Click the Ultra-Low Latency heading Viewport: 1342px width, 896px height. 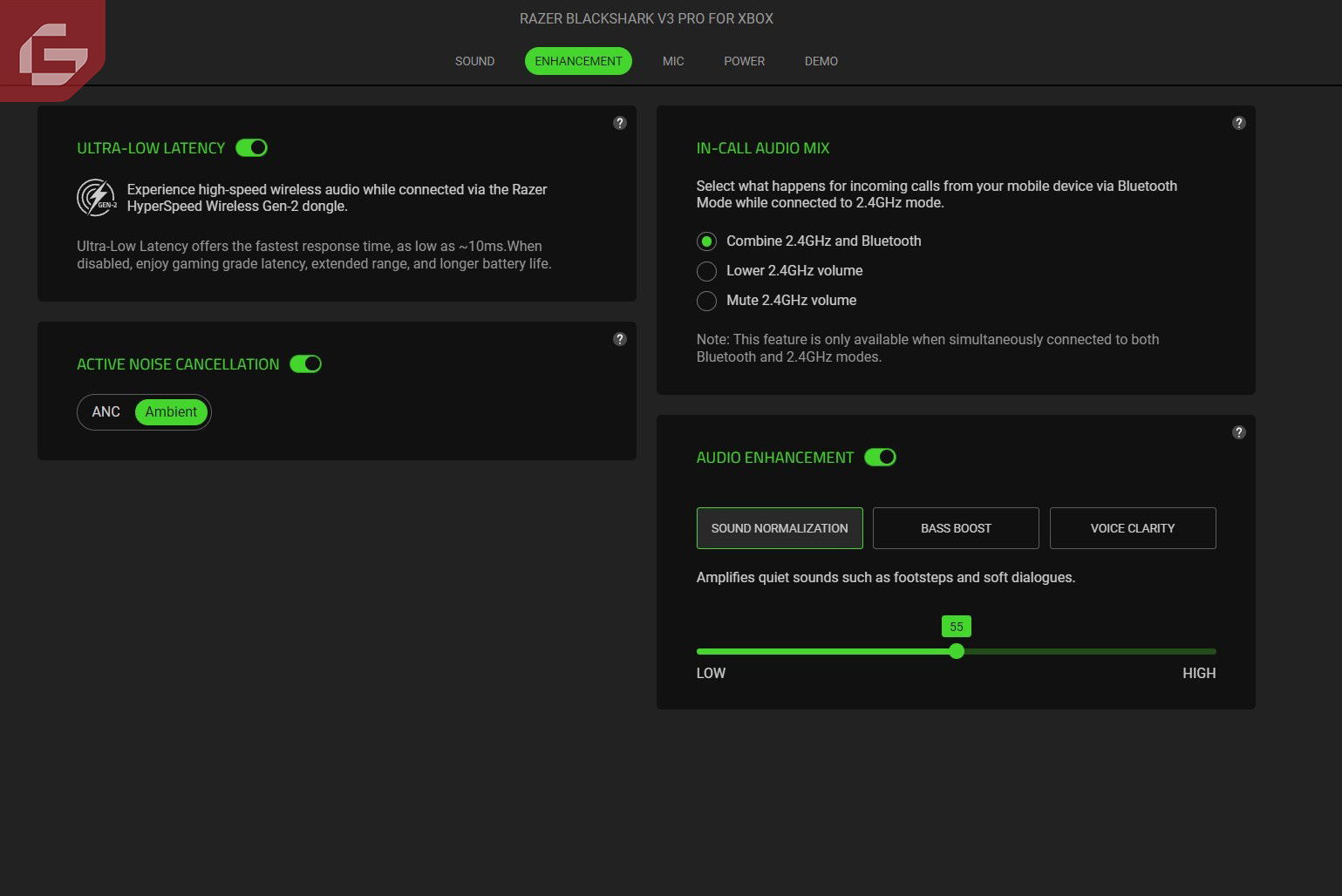coord(151,148)
